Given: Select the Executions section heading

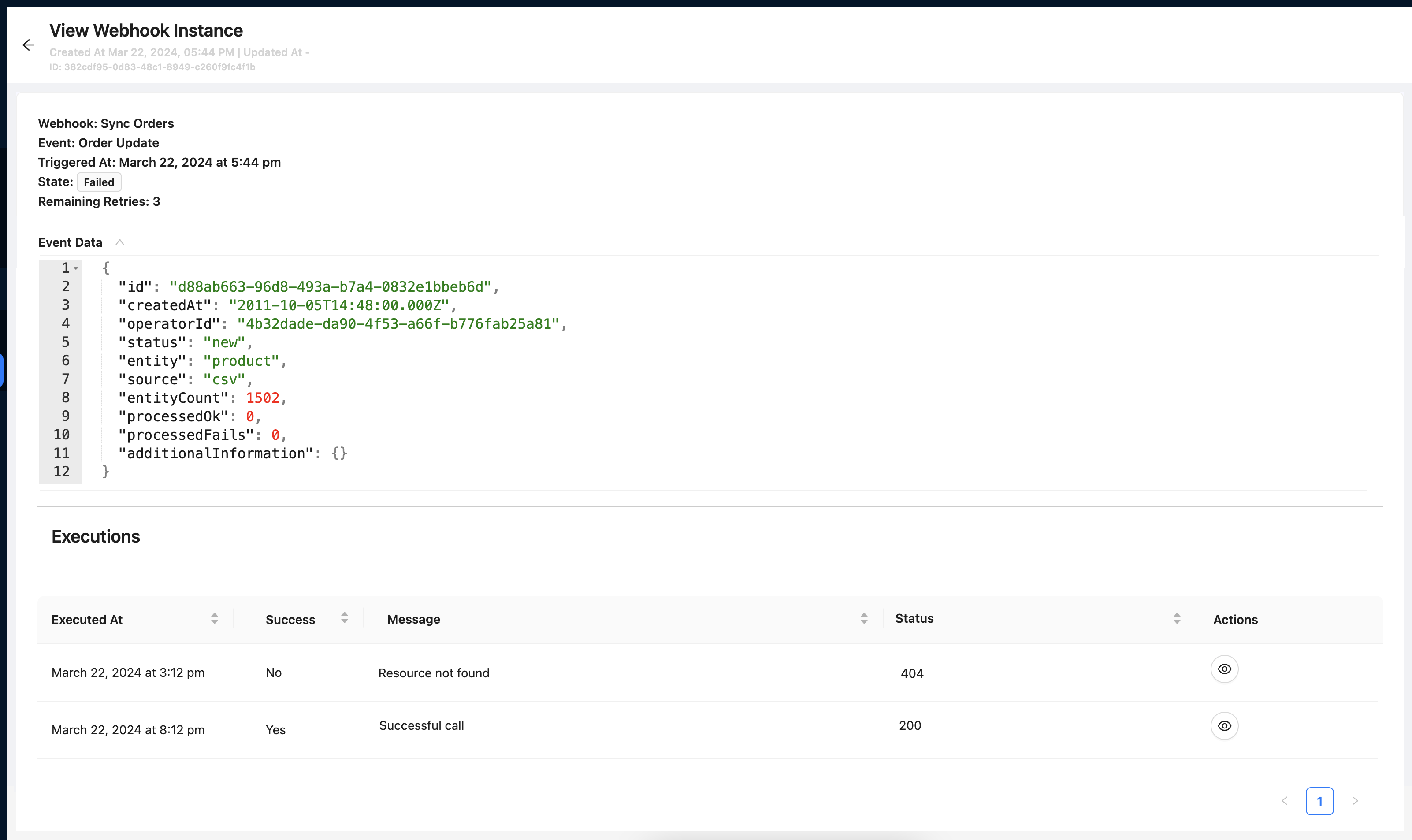Looking at the screenshot, I should (96, 536).
